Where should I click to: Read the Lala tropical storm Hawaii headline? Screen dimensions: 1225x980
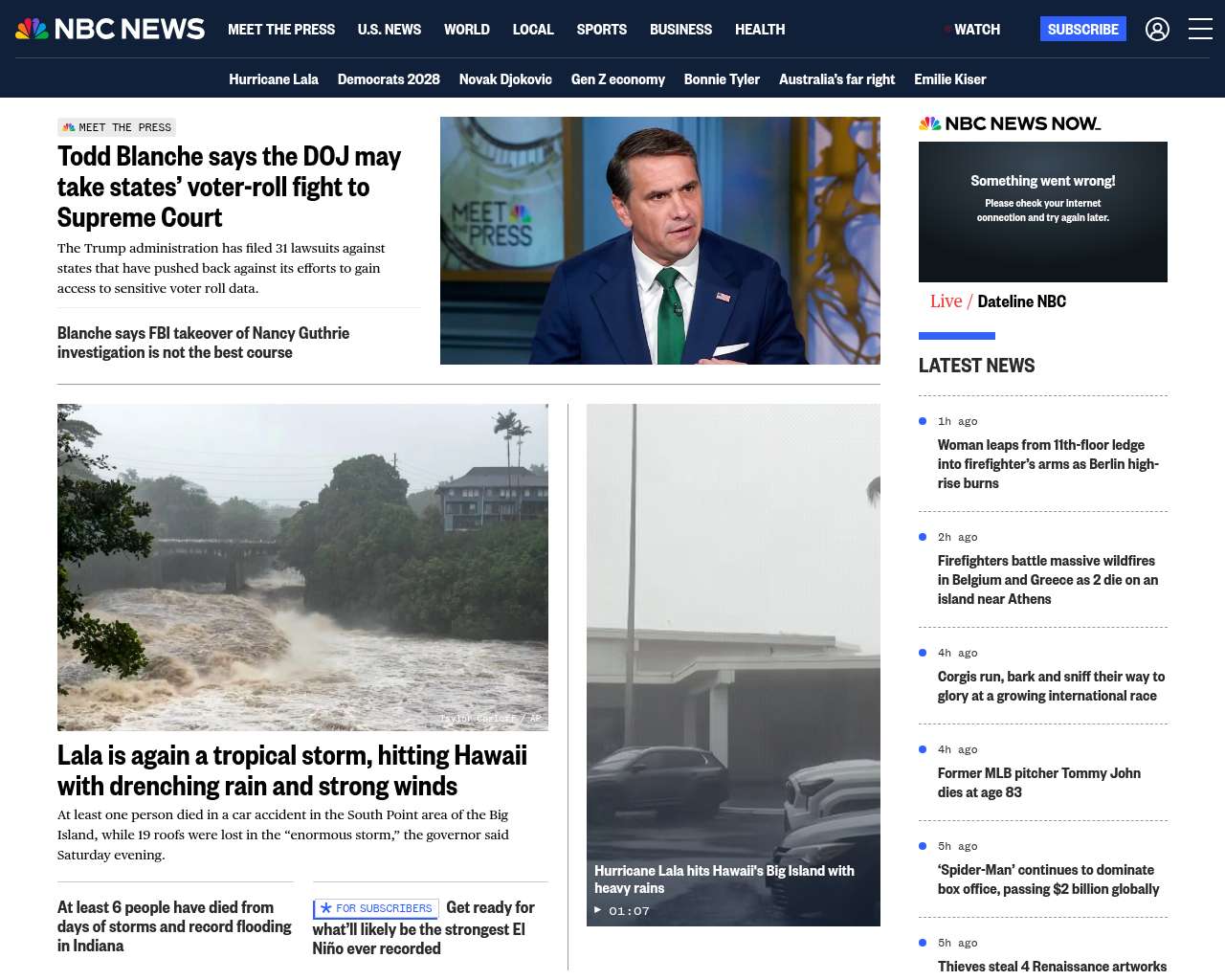coord(292,770)
